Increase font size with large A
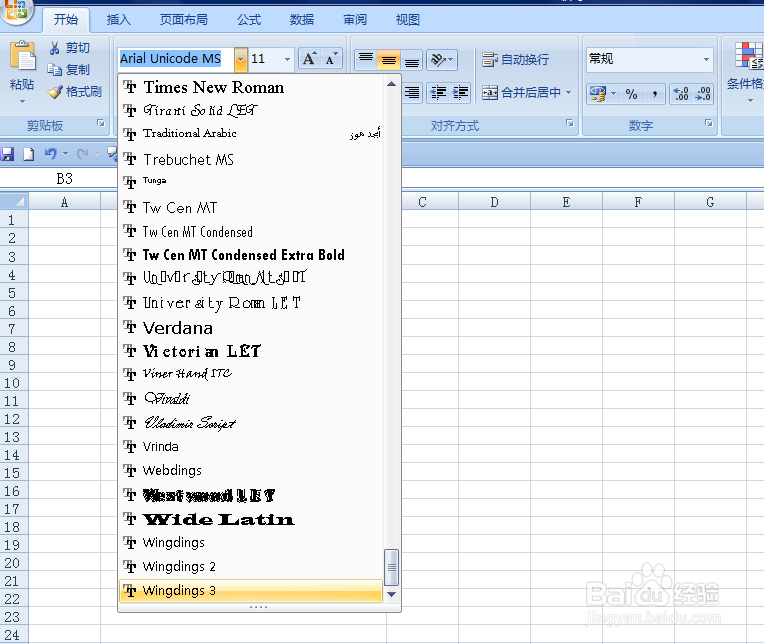The height and width of the screenshot is (644, 764). (309, 59)
